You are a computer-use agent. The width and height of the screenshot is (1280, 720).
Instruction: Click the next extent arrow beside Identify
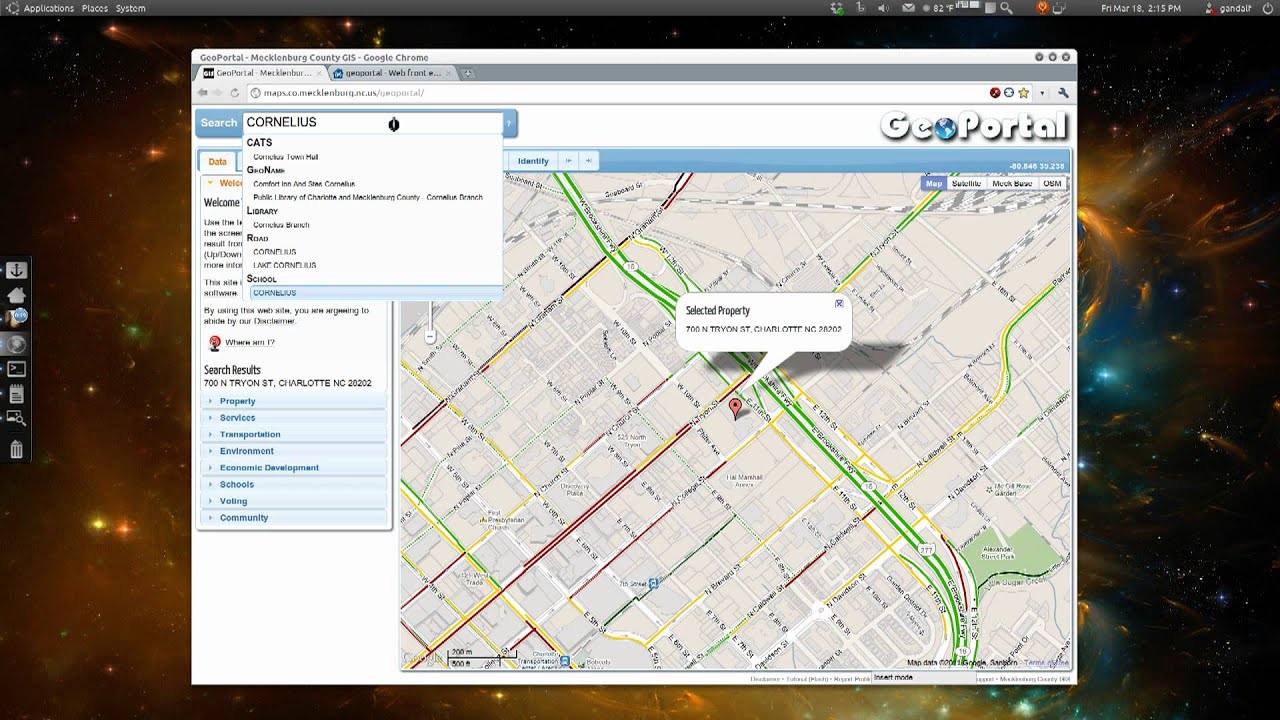tap(589, 161)
